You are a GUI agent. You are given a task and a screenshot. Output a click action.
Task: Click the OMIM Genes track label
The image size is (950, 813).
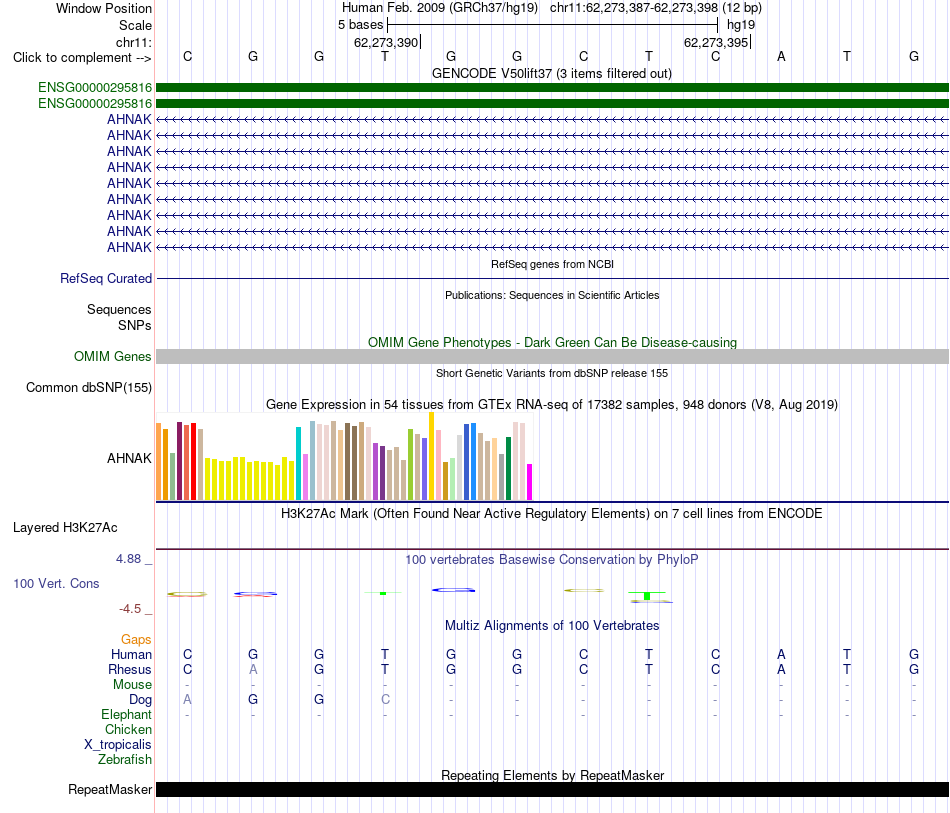(112, 356)
